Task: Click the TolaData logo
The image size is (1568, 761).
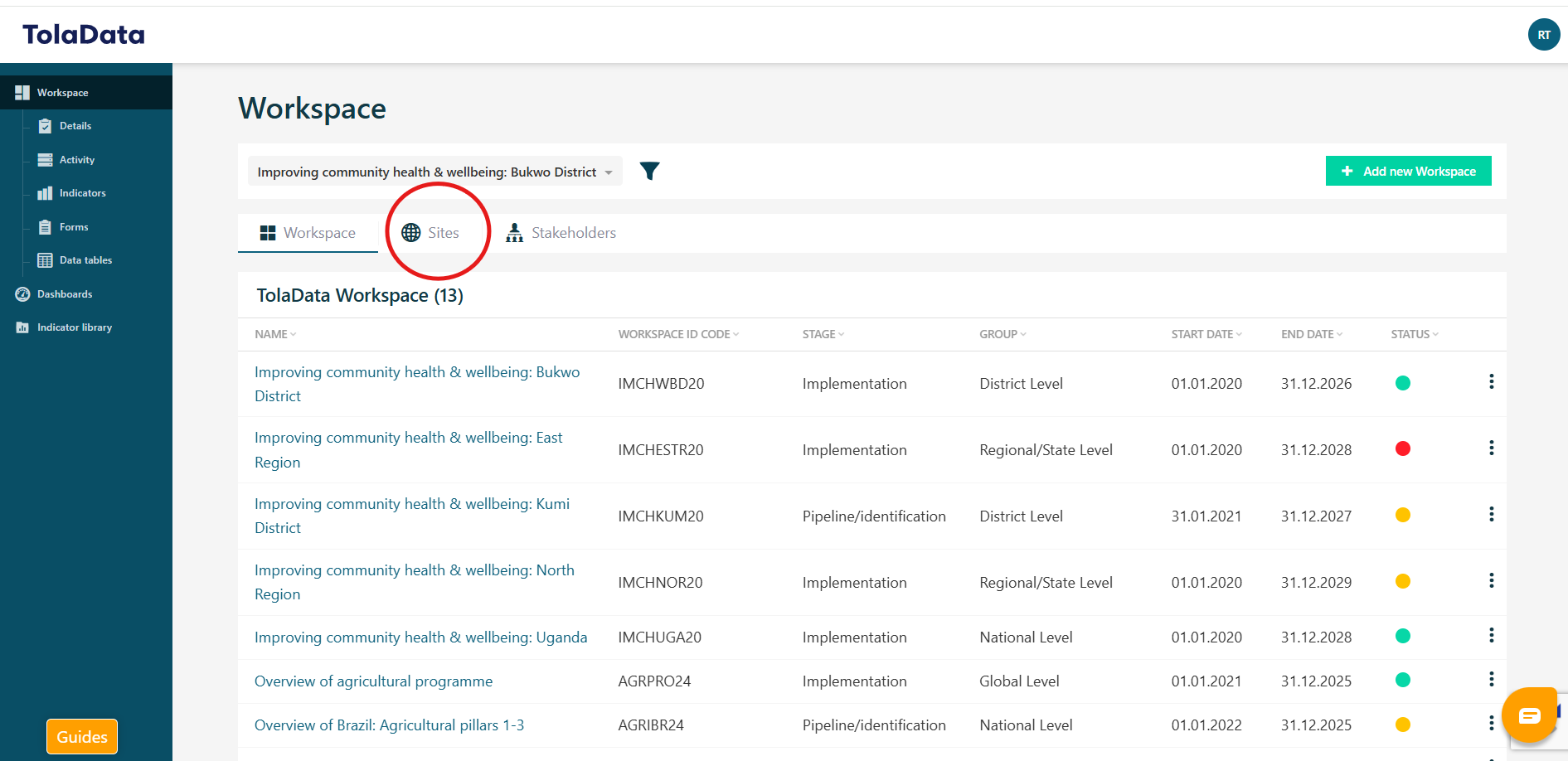Action: [x=84, y=35]
